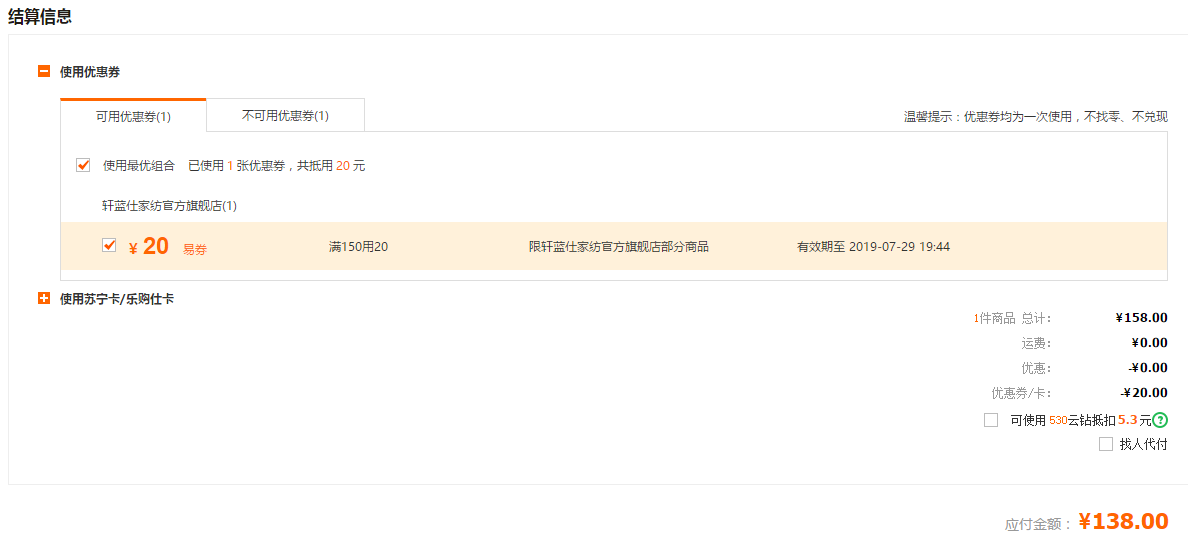Uncheck the ¥20 易券 coupon checkbox

pos(109,245)
